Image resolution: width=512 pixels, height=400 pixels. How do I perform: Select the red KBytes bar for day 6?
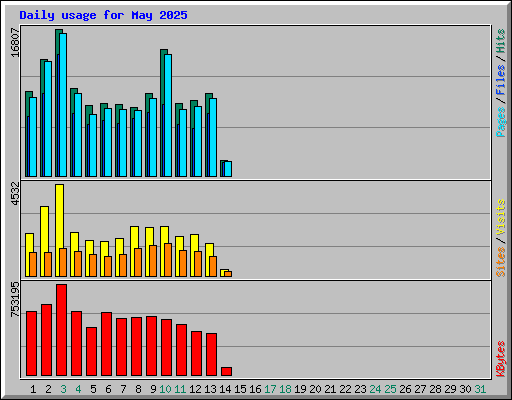(x=106, y=344)
